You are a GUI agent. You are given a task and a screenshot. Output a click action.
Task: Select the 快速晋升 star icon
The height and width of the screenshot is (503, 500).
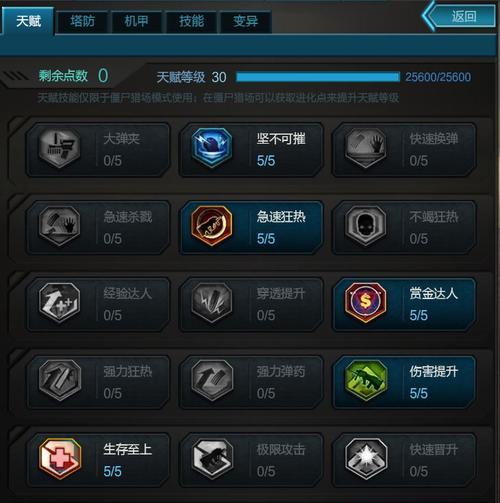[x=366, y=459]
